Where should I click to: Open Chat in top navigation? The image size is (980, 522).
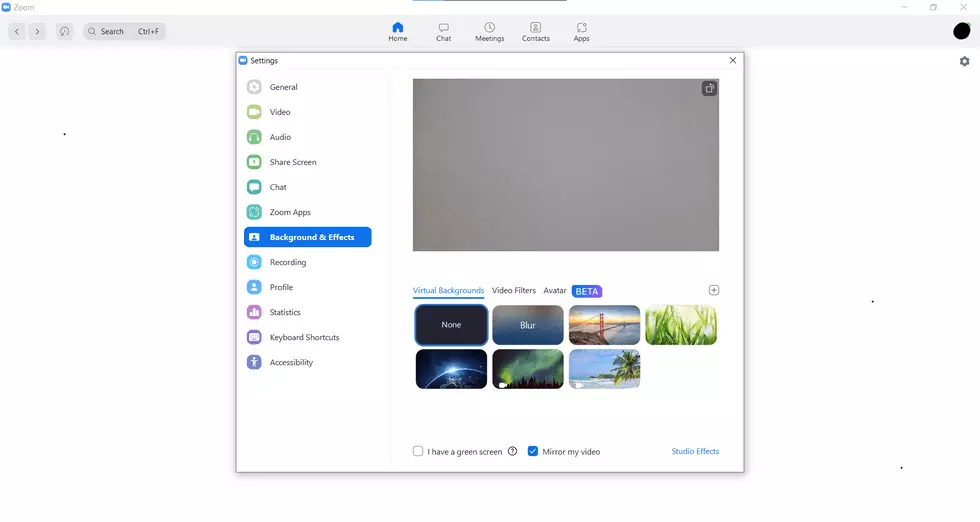click(x=444, y=31)
